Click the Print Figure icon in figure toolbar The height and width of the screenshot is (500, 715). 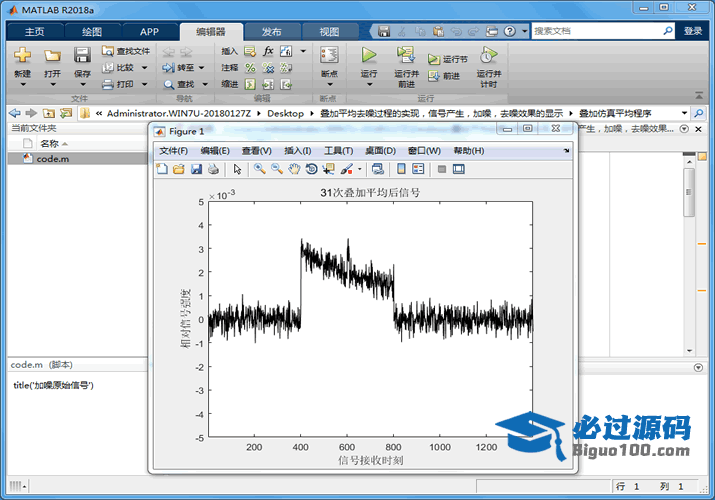click(x=213, y=169)
